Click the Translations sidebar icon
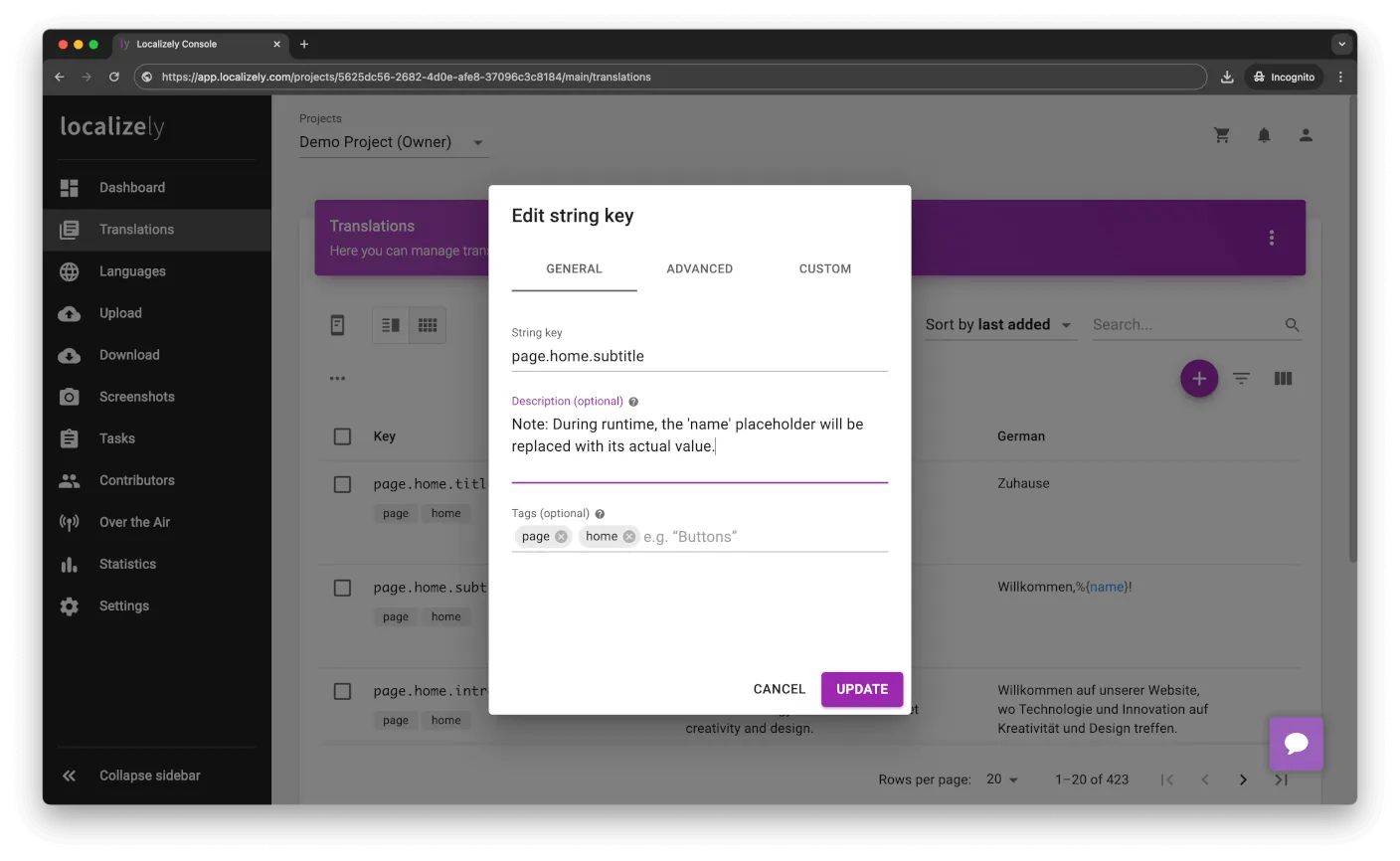The height and width of the screenshot is (861, 1400). [69, 230]
